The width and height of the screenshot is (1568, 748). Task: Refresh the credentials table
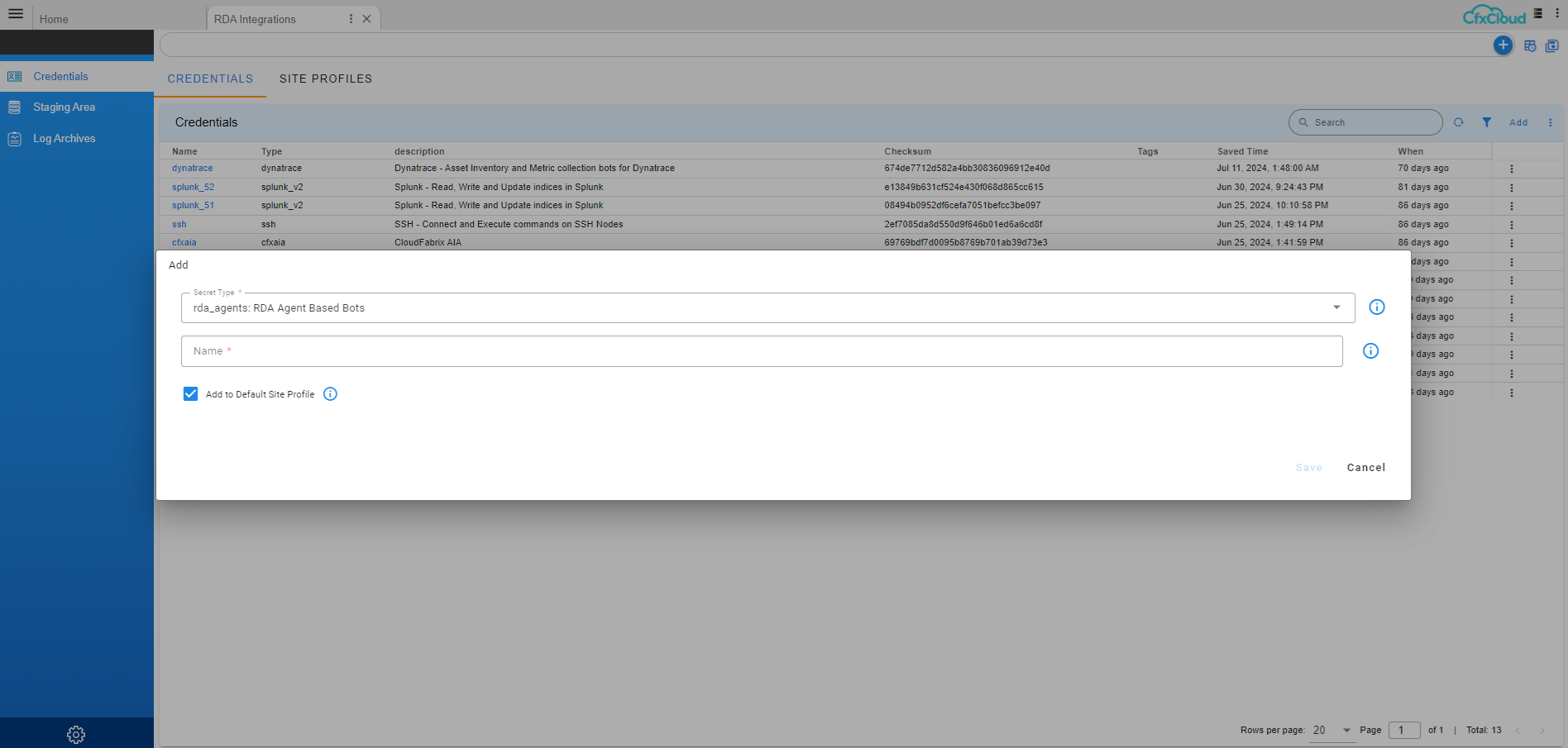[1459, 122]
